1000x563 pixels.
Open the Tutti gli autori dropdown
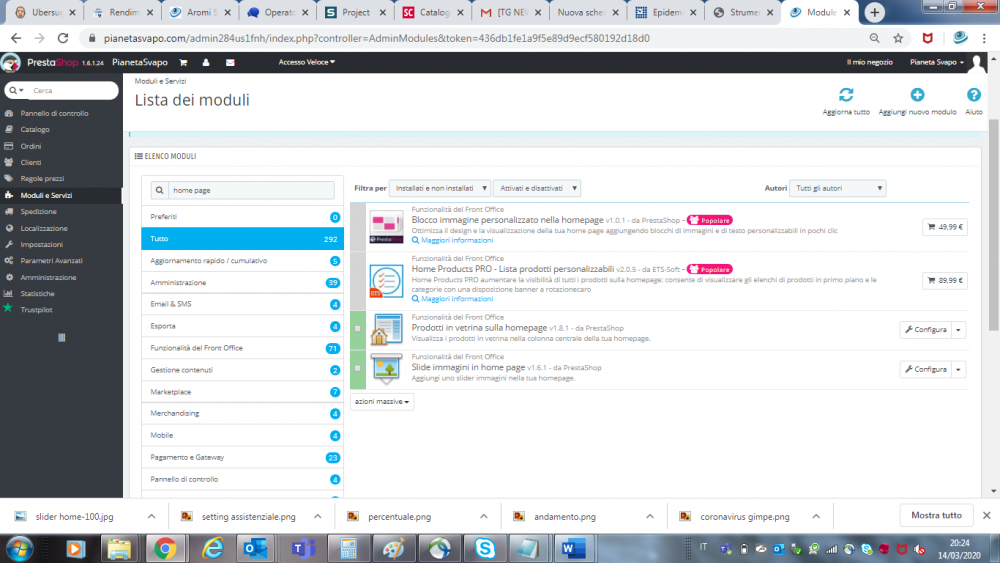tap(837, 188)
